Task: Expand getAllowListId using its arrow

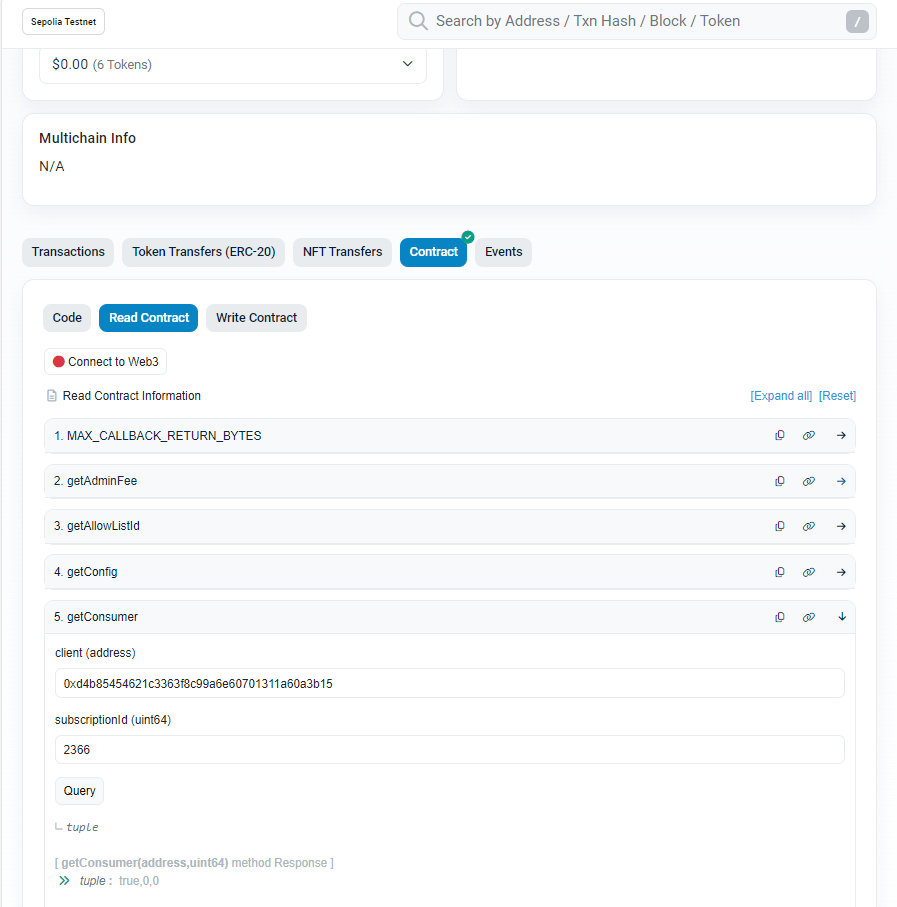Action: (841, 526)
